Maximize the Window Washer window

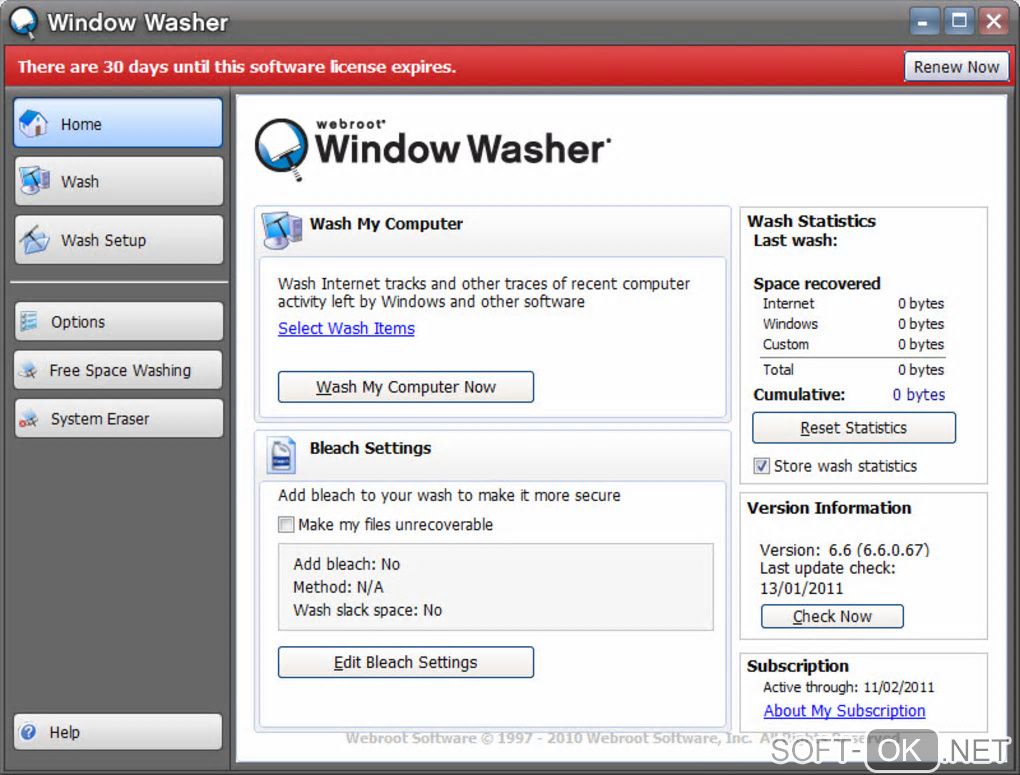[x=959, y=21]
